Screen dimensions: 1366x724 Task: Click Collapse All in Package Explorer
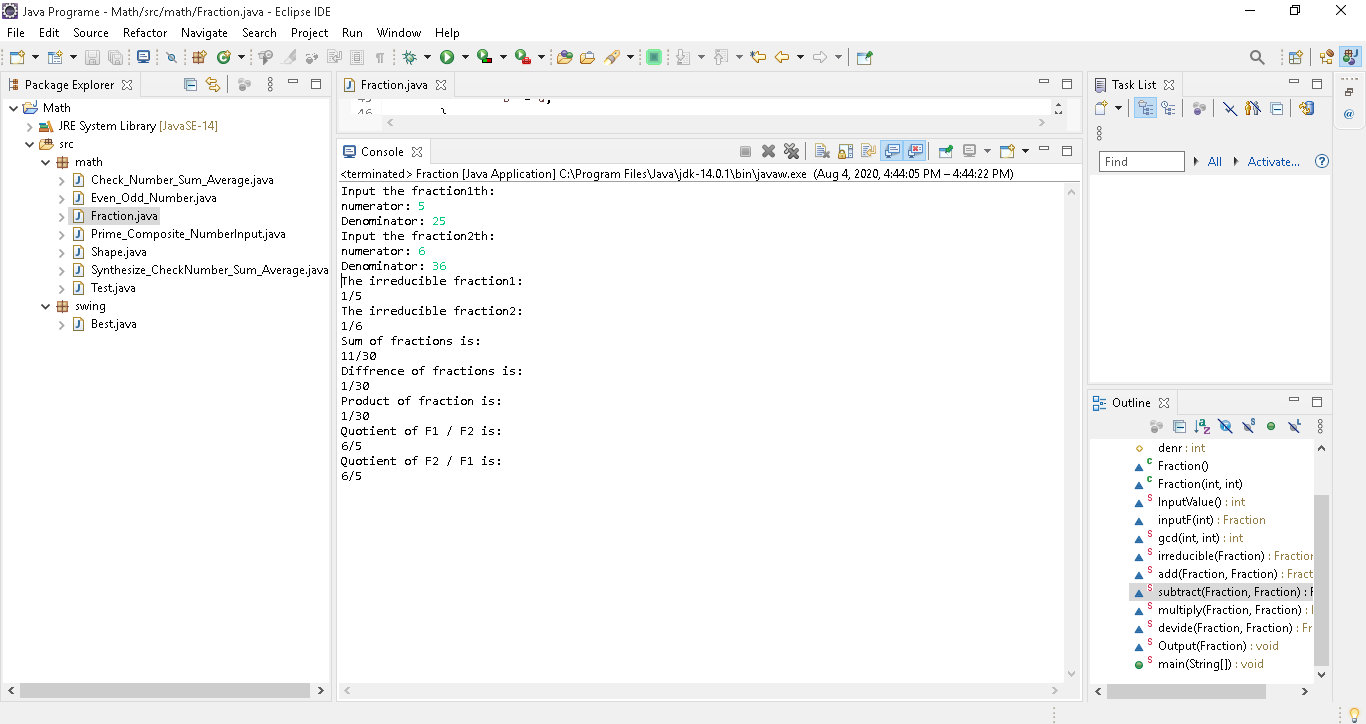(190, 84)
